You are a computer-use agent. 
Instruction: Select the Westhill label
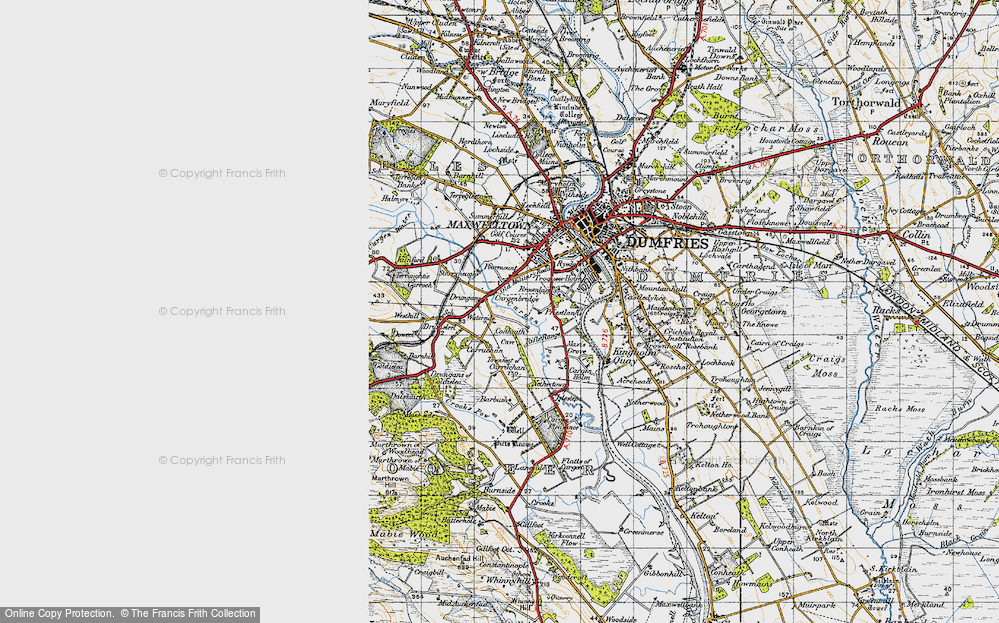point(406,315)
